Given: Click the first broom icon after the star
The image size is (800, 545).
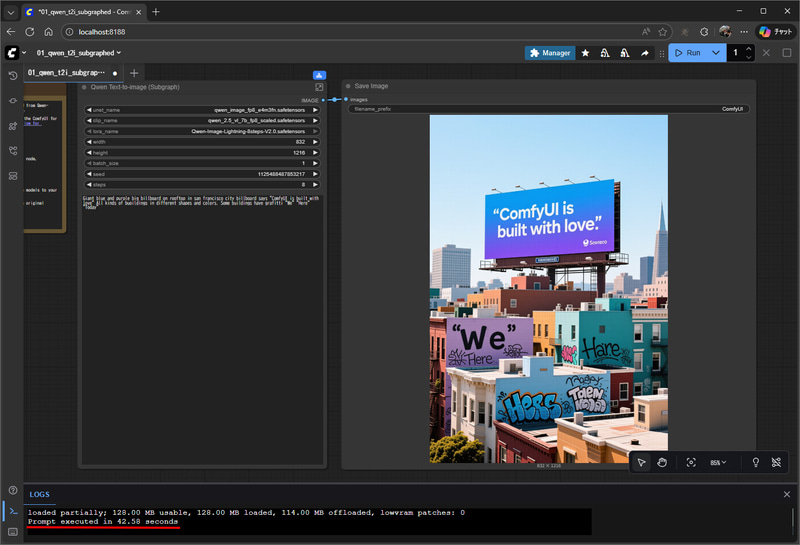Looking at the screenshot, I should coord(605,53).
